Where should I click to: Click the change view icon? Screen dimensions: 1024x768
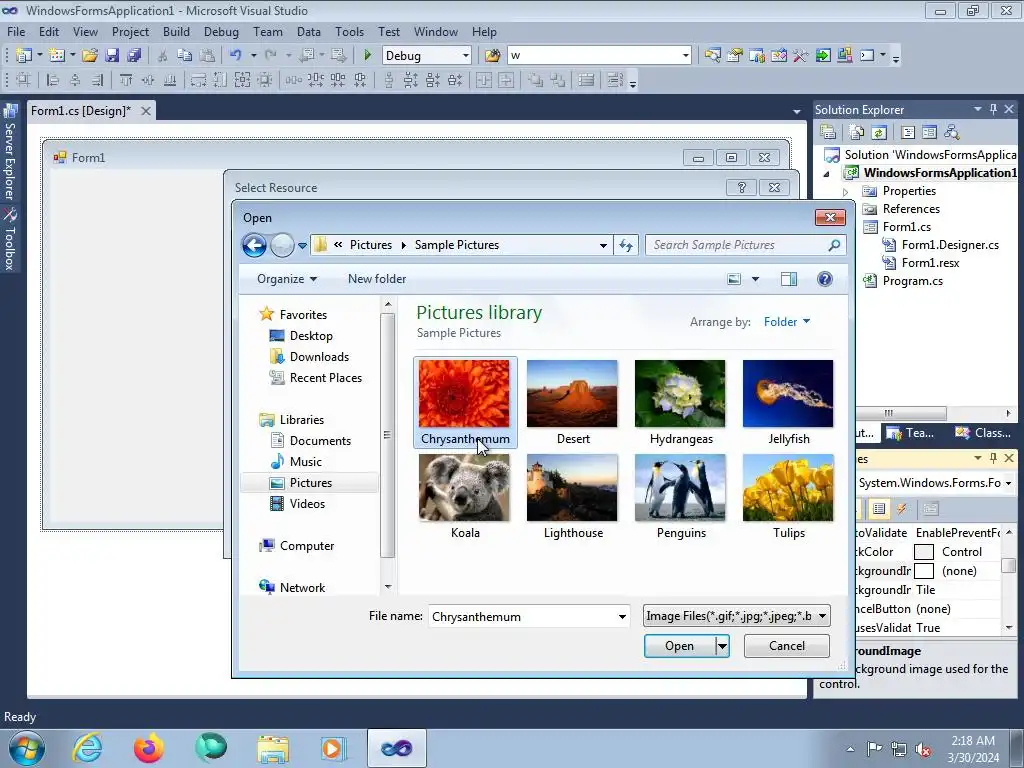click(x=734, y=280)
